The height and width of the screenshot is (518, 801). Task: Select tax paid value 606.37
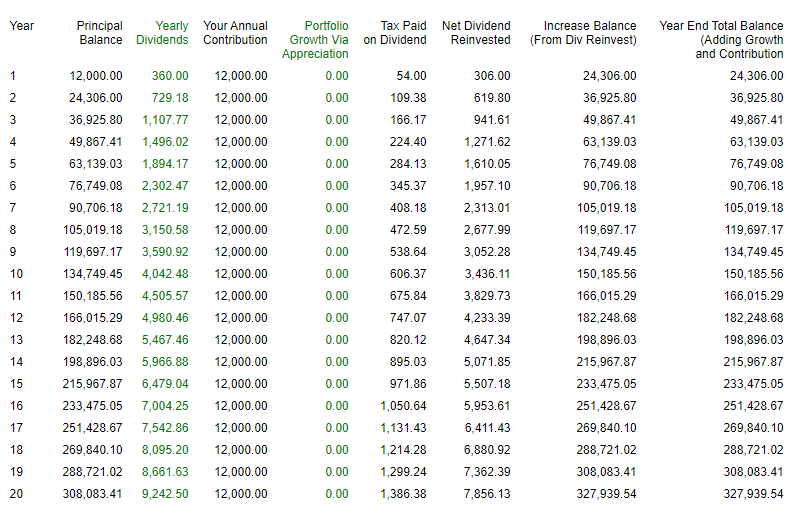(408, 274)
